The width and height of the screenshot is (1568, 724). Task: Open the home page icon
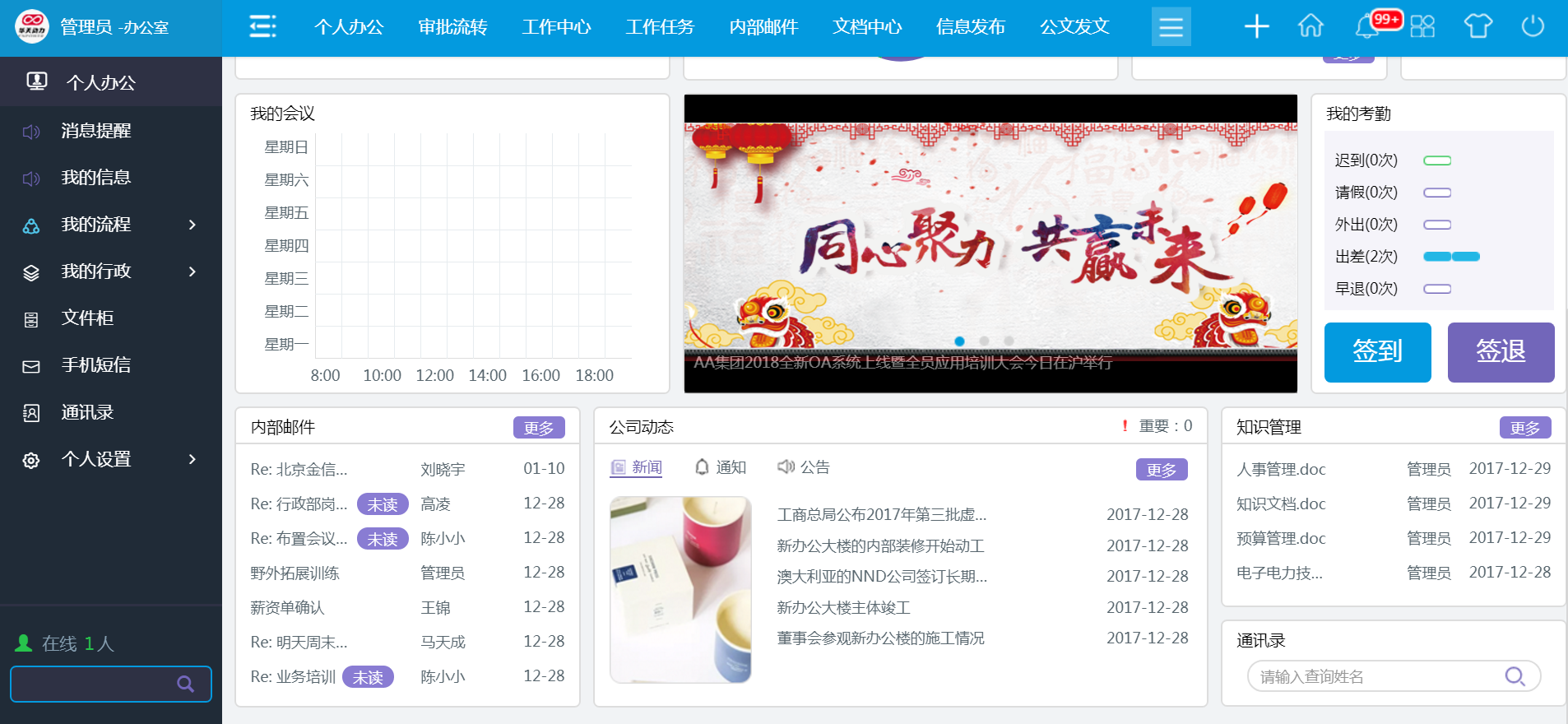click(1311, 26)
